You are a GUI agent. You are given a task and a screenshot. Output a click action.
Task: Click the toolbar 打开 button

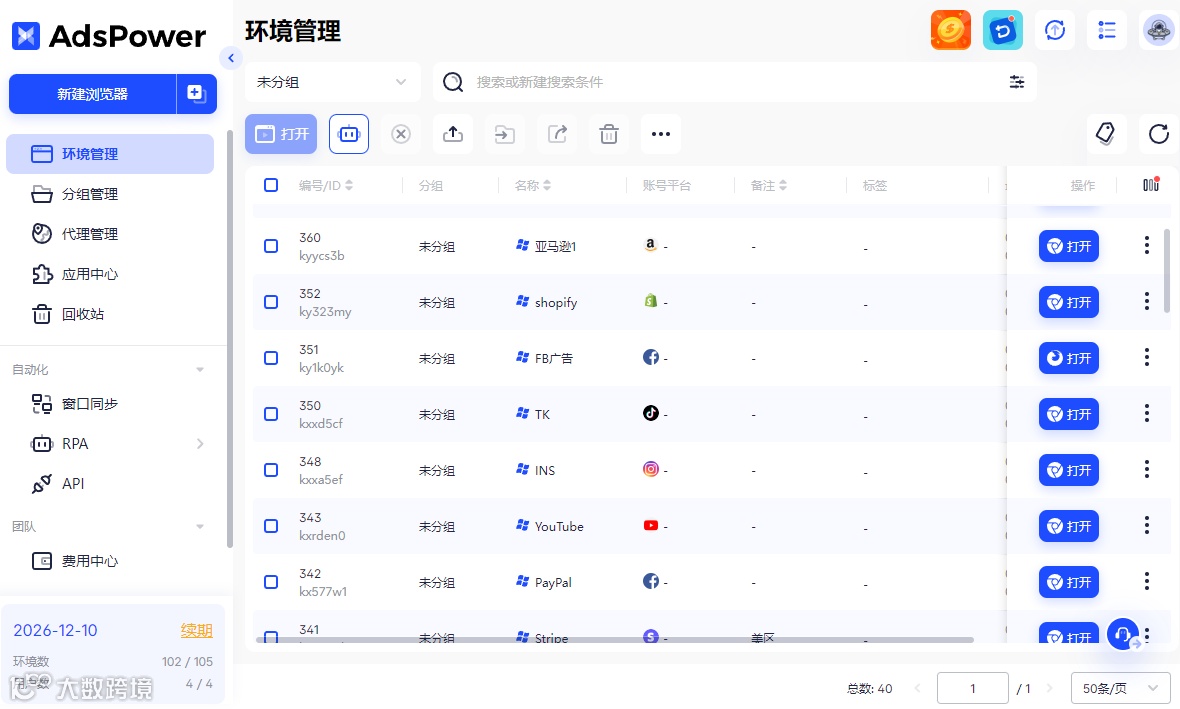[281, 134]
